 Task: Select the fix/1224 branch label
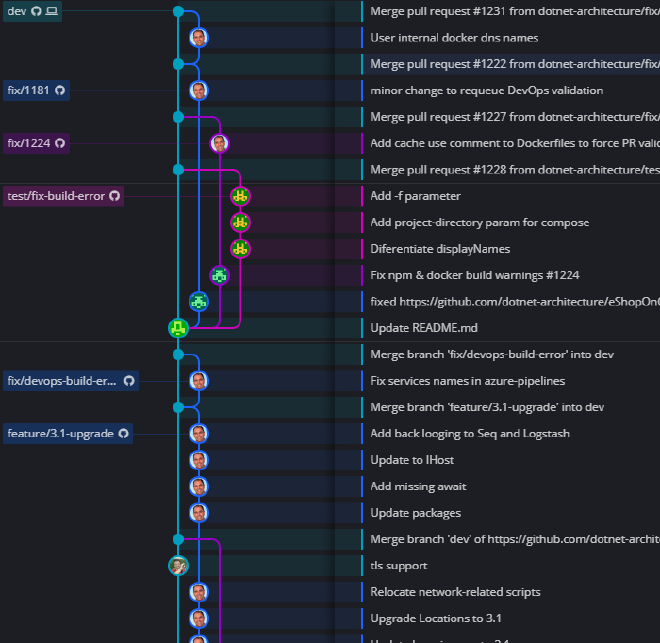point(28,143)
